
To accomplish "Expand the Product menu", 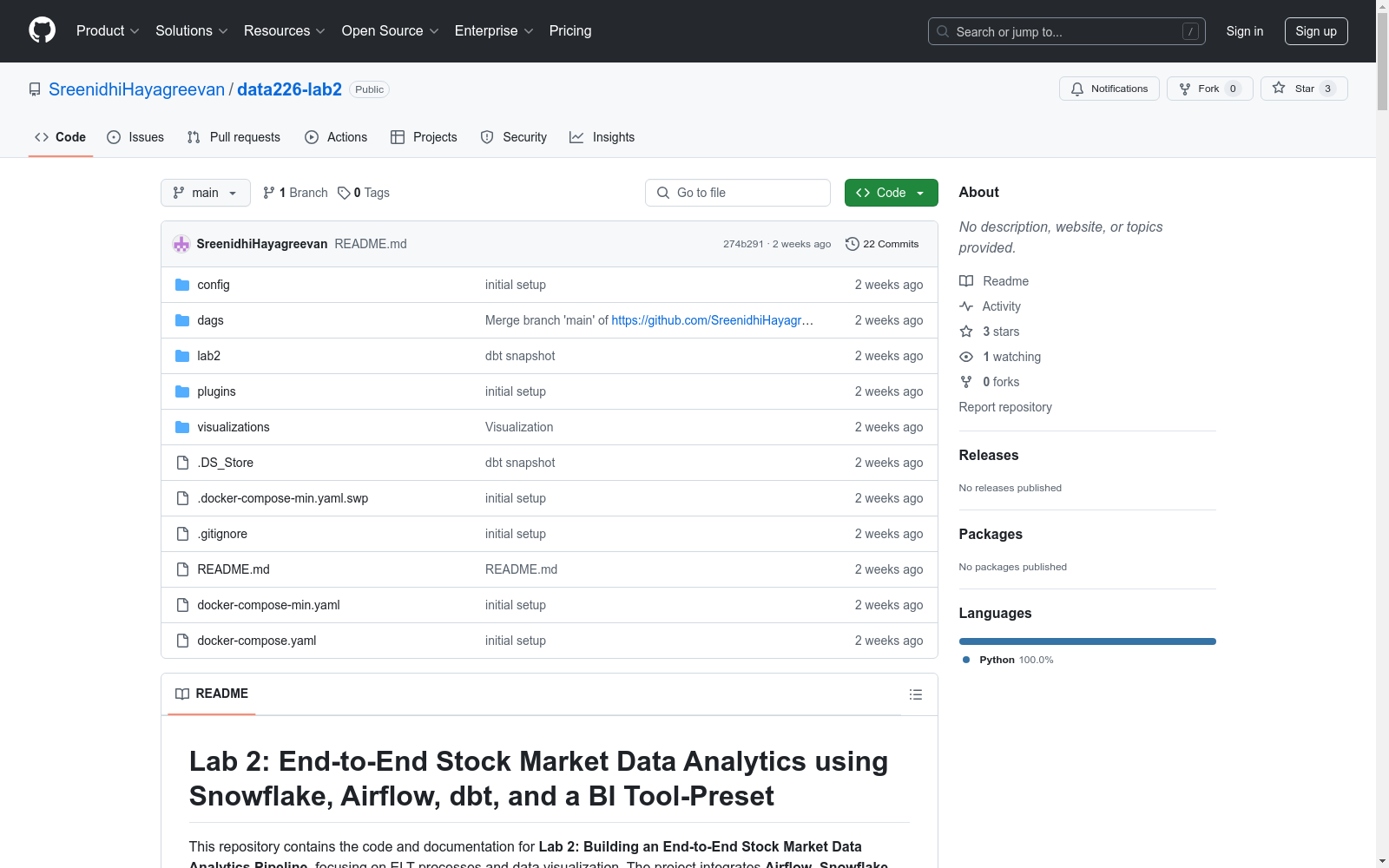I will (108, 31).
